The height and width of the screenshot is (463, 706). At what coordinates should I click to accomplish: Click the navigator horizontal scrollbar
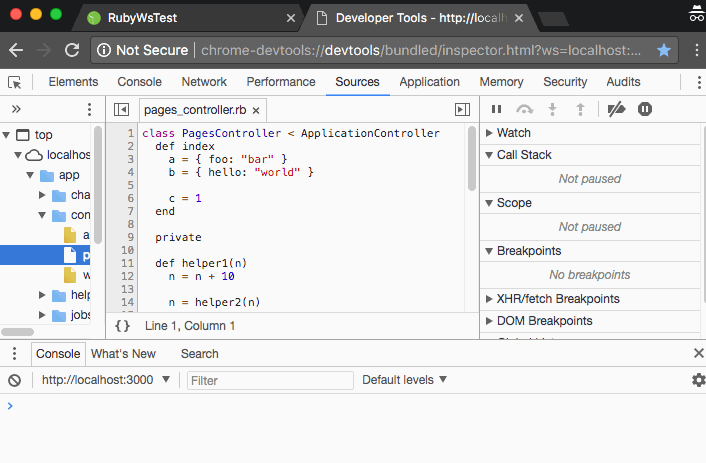pos(18,332)
